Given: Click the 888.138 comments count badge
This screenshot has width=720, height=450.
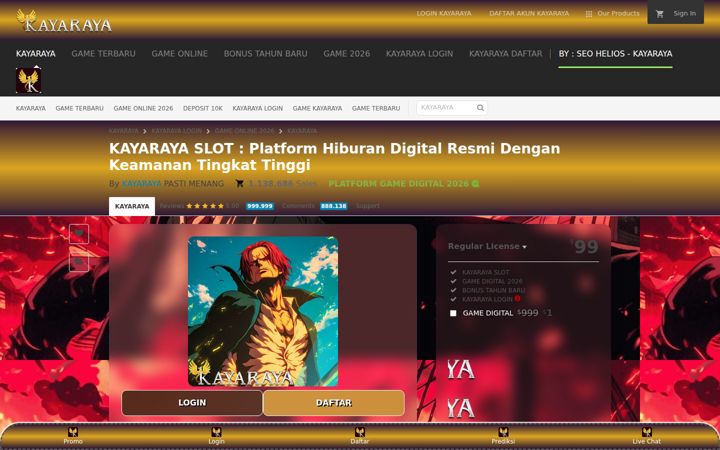Looking at the screenshot, I should point(333,206).
